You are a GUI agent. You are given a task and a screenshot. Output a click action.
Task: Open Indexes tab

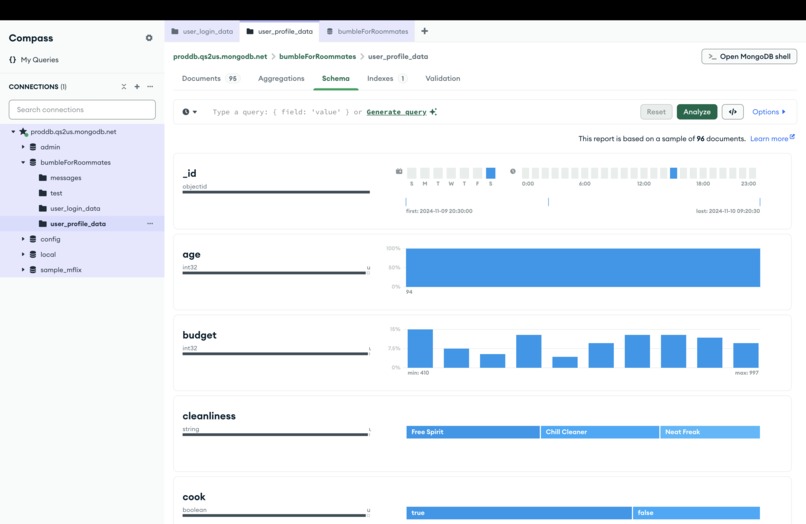click(387, 79)
